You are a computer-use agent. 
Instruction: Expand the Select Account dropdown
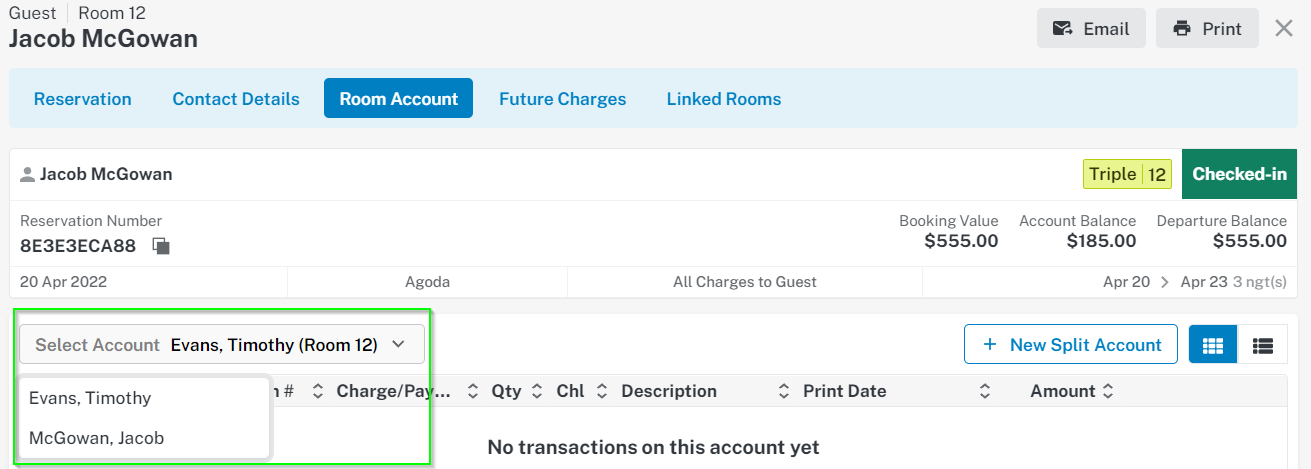tap(222, 345)
